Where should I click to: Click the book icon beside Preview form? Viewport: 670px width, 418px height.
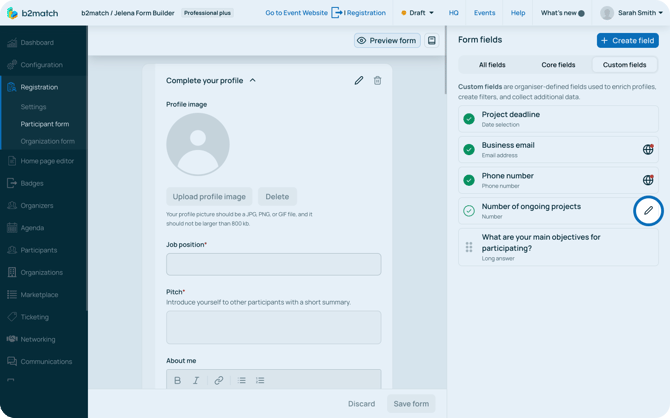click(x=432, y=41)
